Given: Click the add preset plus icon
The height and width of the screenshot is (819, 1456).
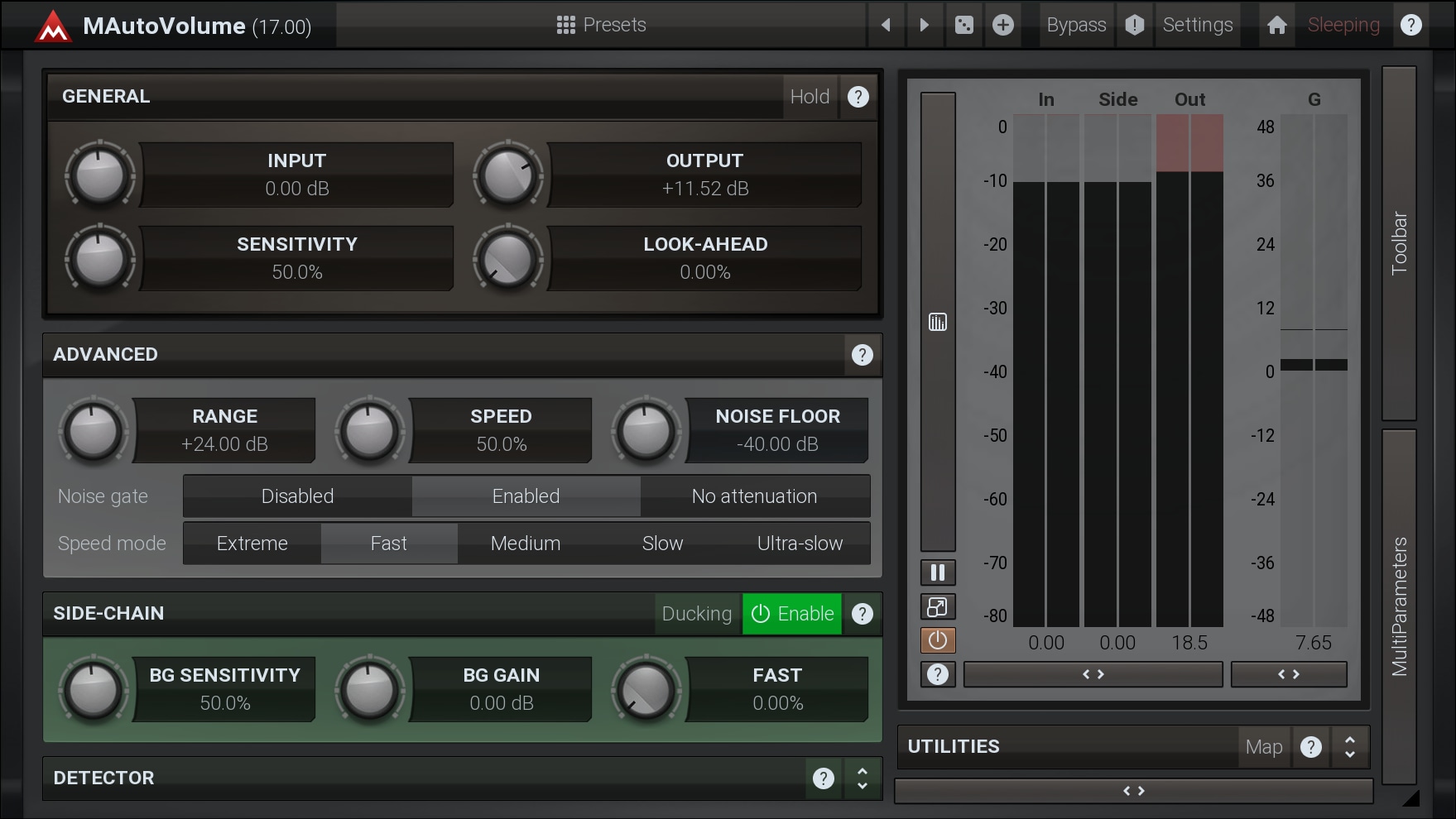Looking at the screenshot, I should click(1002, 25).
